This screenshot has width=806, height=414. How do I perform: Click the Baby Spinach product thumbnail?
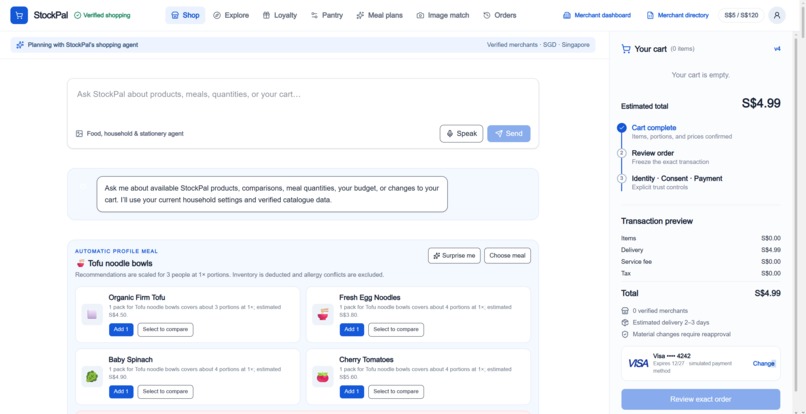click(x=92, y=376)
